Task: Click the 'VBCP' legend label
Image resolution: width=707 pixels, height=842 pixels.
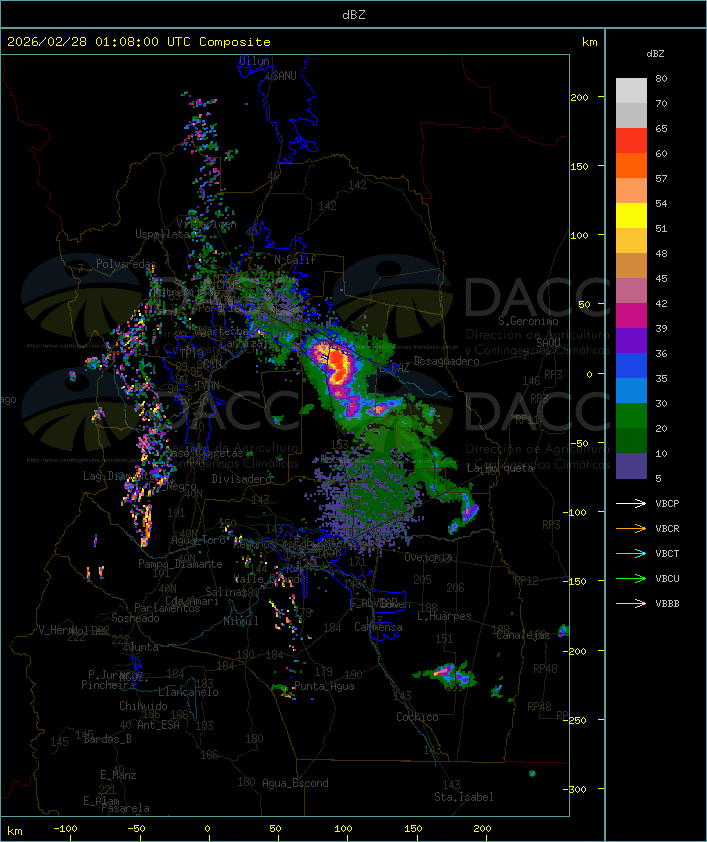Action: pos(667,504)
